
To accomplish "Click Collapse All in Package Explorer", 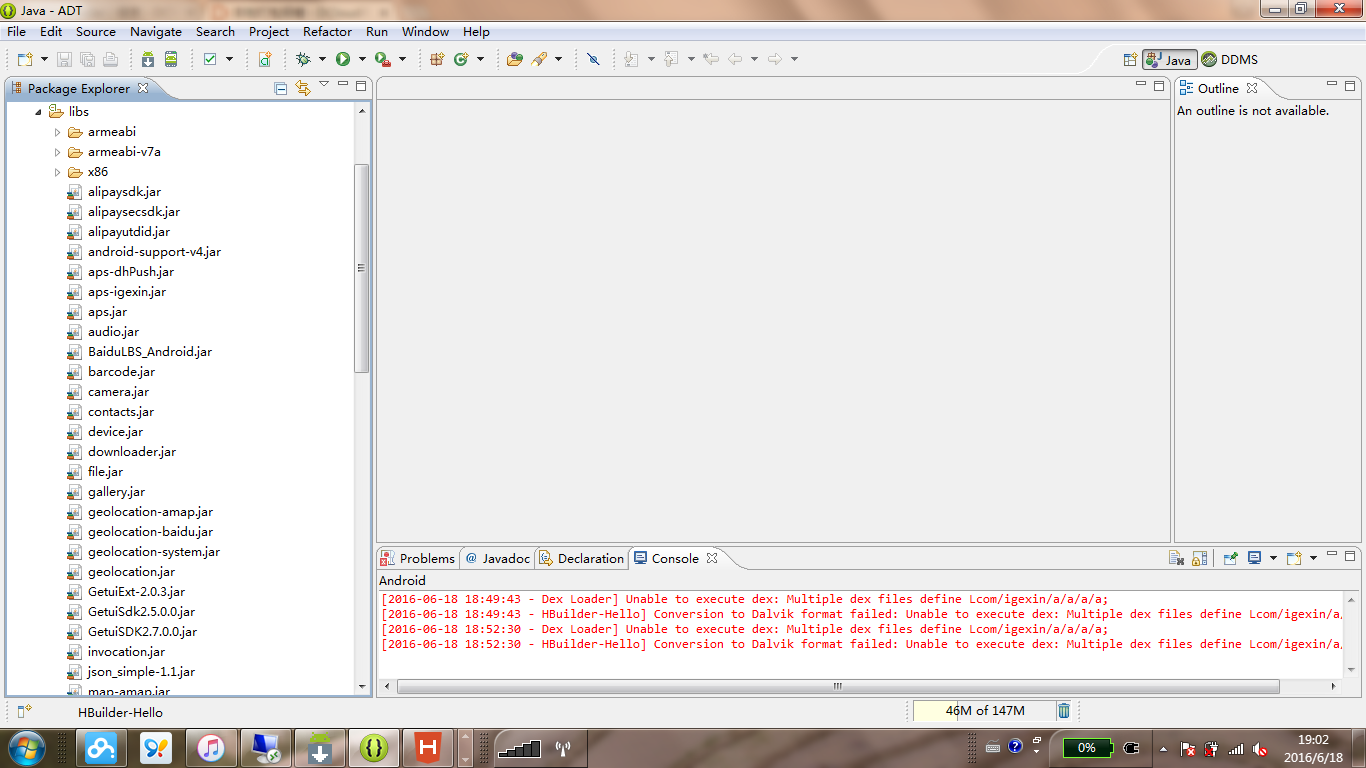I will pos(281,88).
